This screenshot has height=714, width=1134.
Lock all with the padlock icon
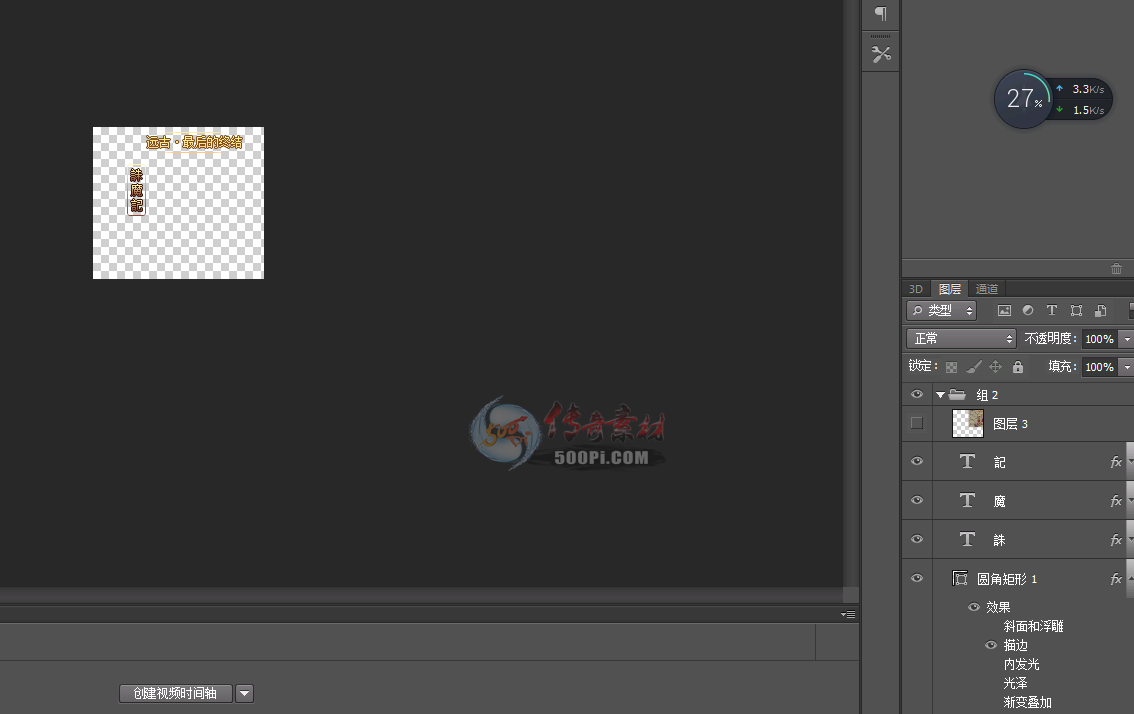click(1018, 367)
